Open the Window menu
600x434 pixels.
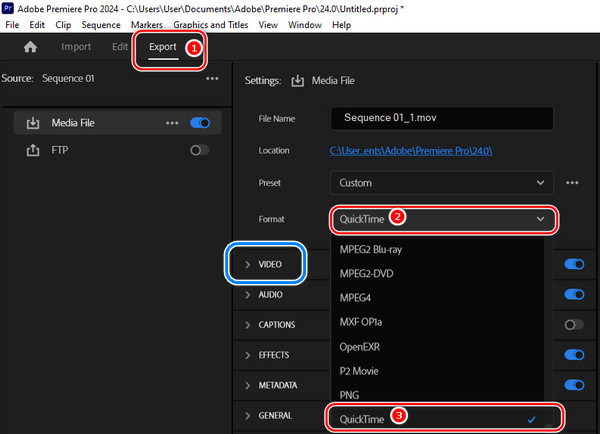(305, 25)
